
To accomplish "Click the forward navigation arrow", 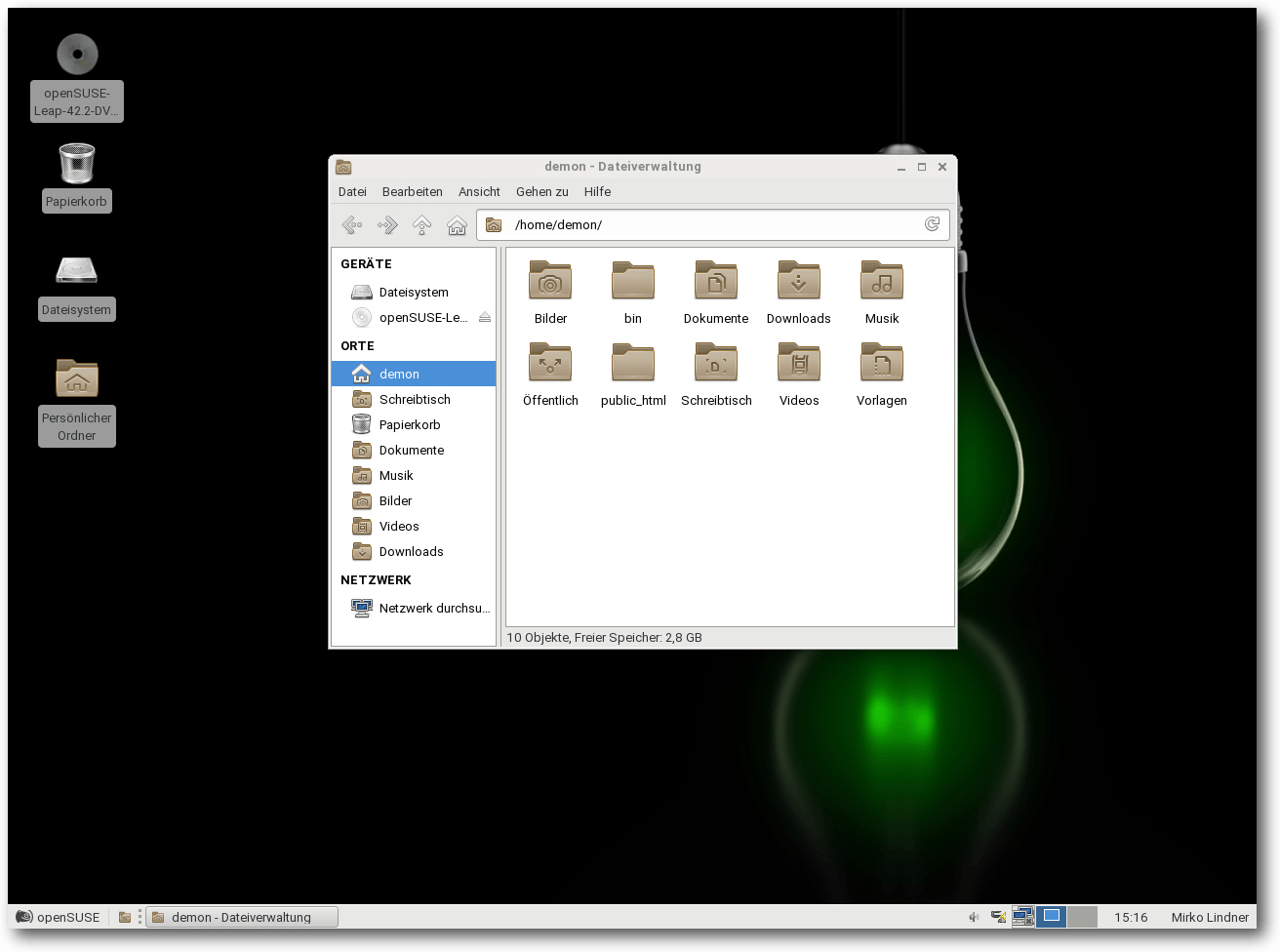I will point(387,225).
